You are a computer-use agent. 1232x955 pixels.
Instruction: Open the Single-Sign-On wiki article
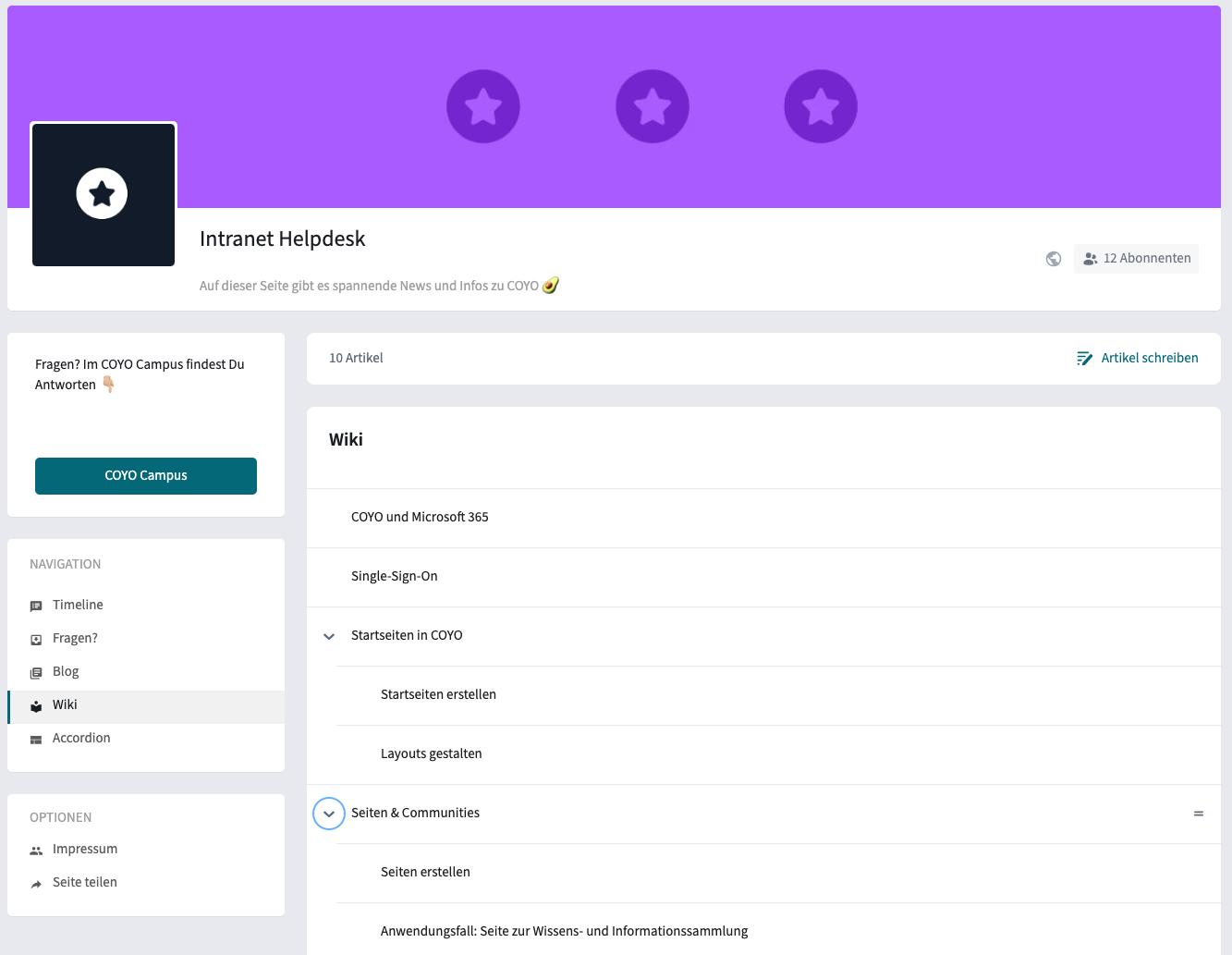(395, 577)
